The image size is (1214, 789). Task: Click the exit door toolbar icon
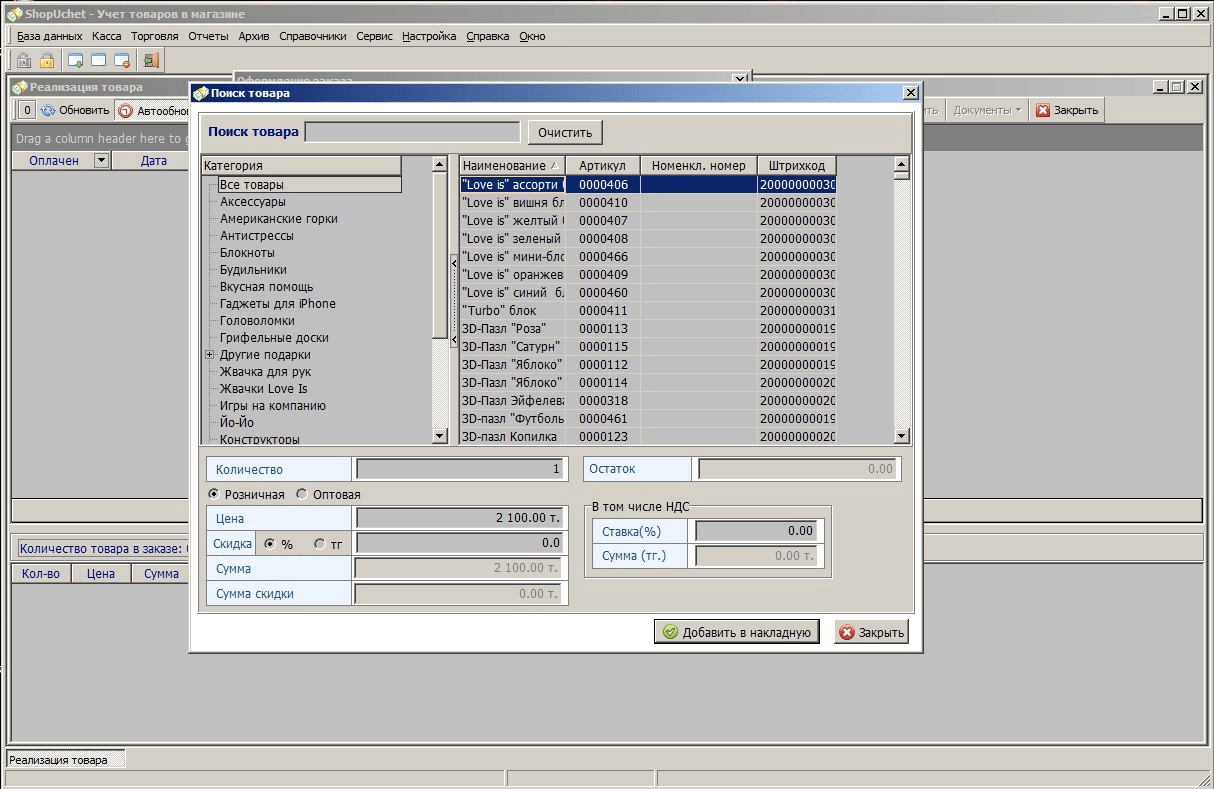tap(151, 61)
